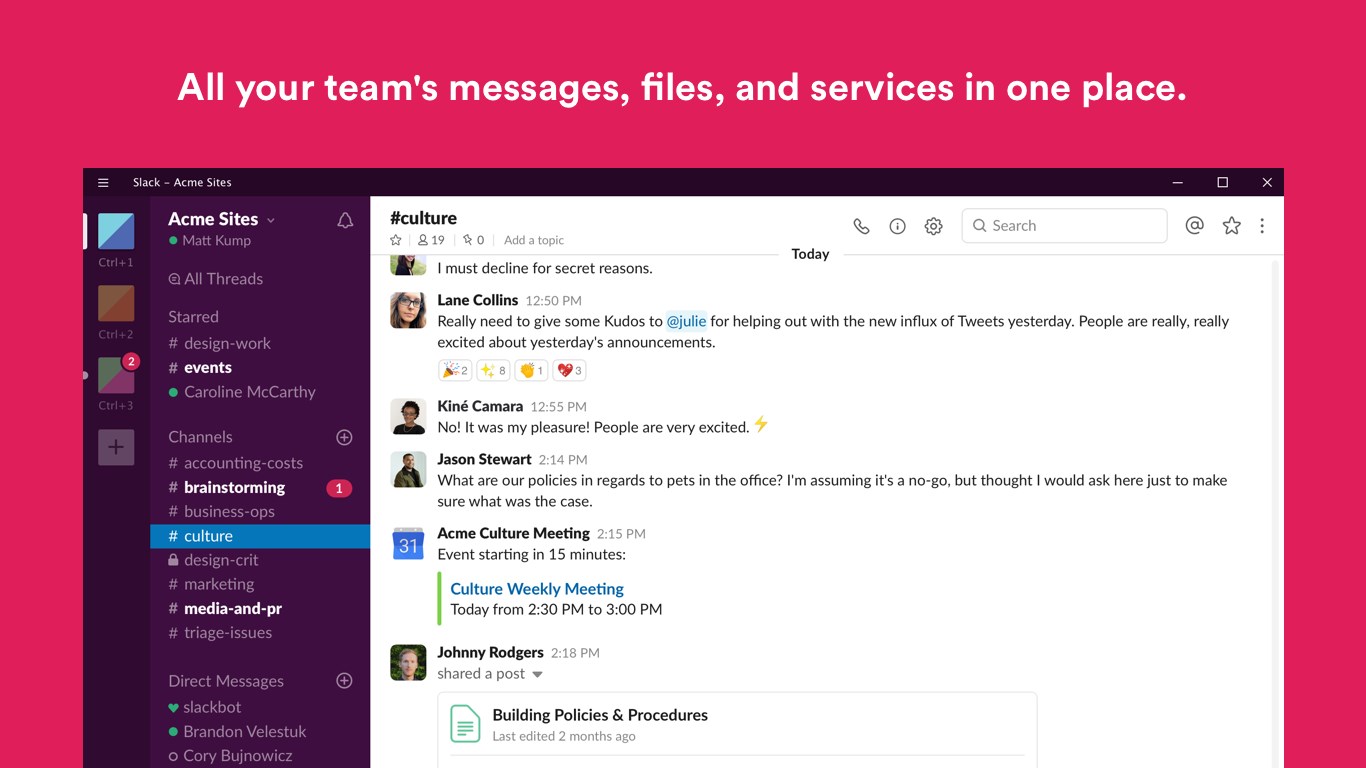This screenshot has height=768, width=1366.
Task: Click clapping hands reaction with 1
Action: pos(531,370)
